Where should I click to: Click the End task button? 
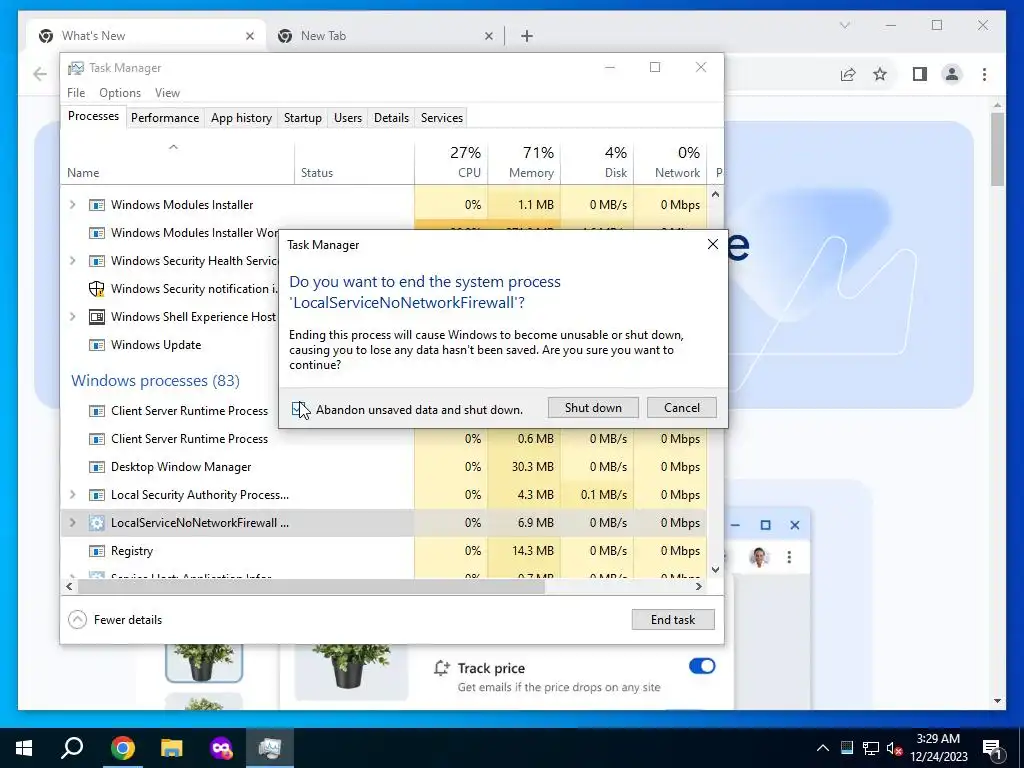pyautogui.click(x=673, y=620)
